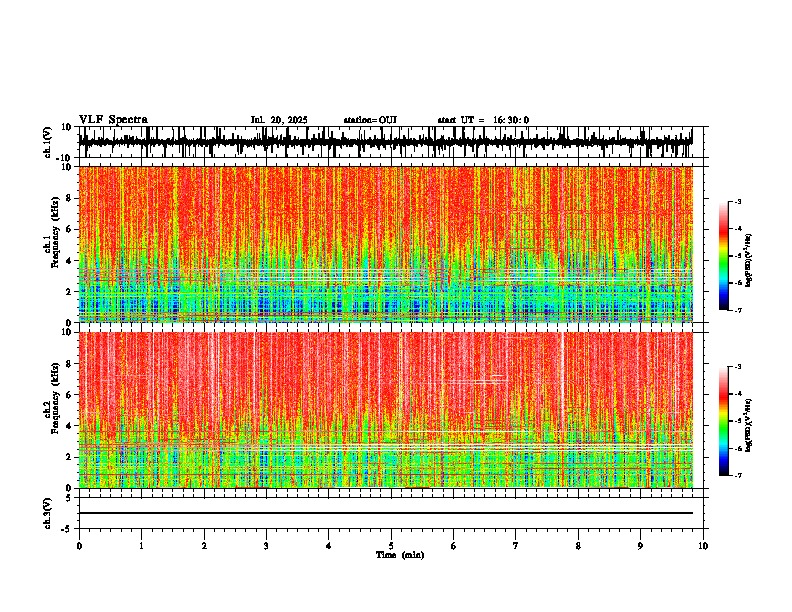Click the station=OUI label
The height and width of the screenshot is (612, 792).
pyautogui.click(x=370, y=120)
